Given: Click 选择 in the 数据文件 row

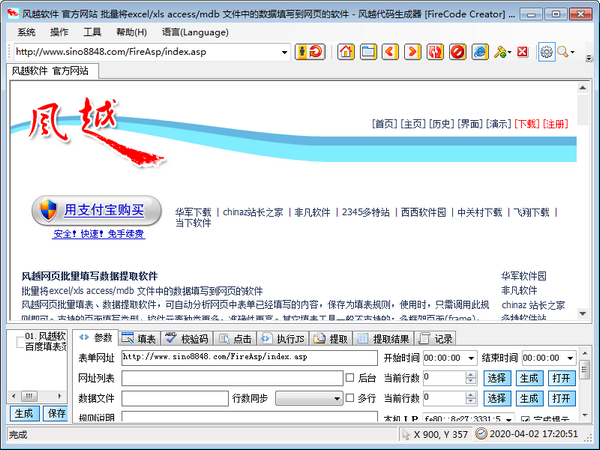Looking at the screenshot, I should pos(497,398).
